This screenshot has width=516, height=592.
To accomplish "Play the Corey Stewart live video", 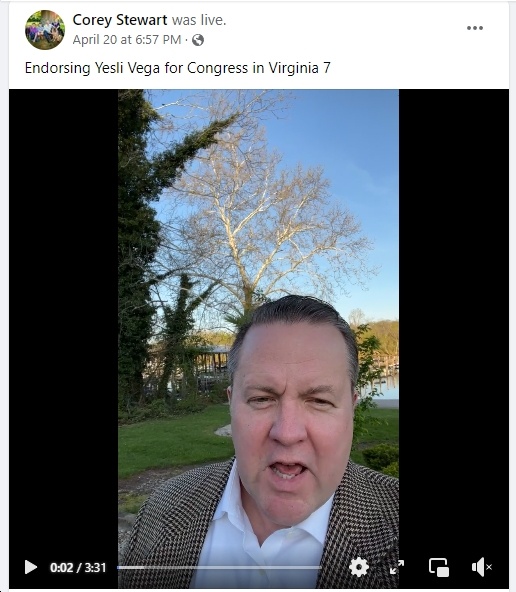I will [x=31, y=567].
